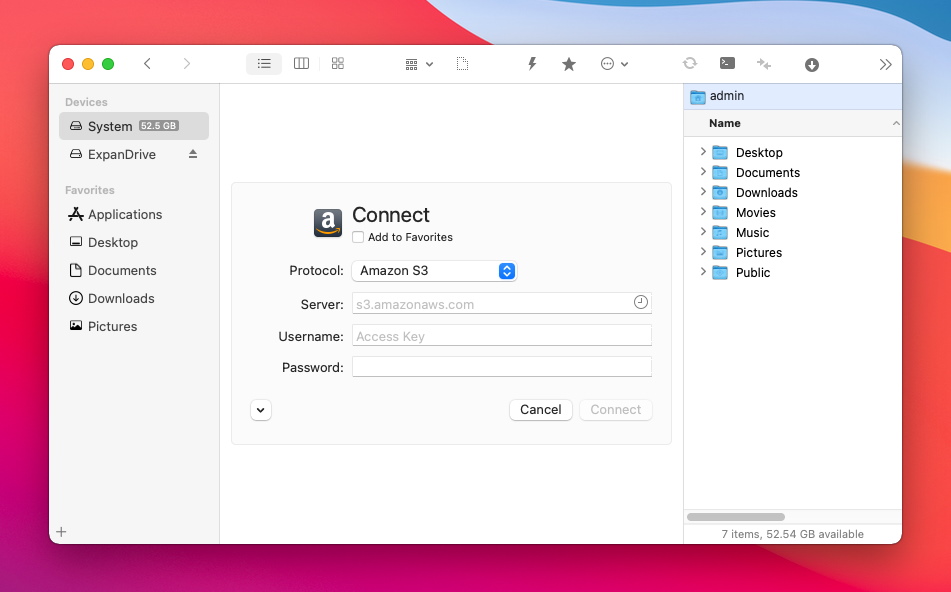The image size is (951, 592).
Task: Click the 52.5 GB badge on System
Action: click(x=158, y=126)
